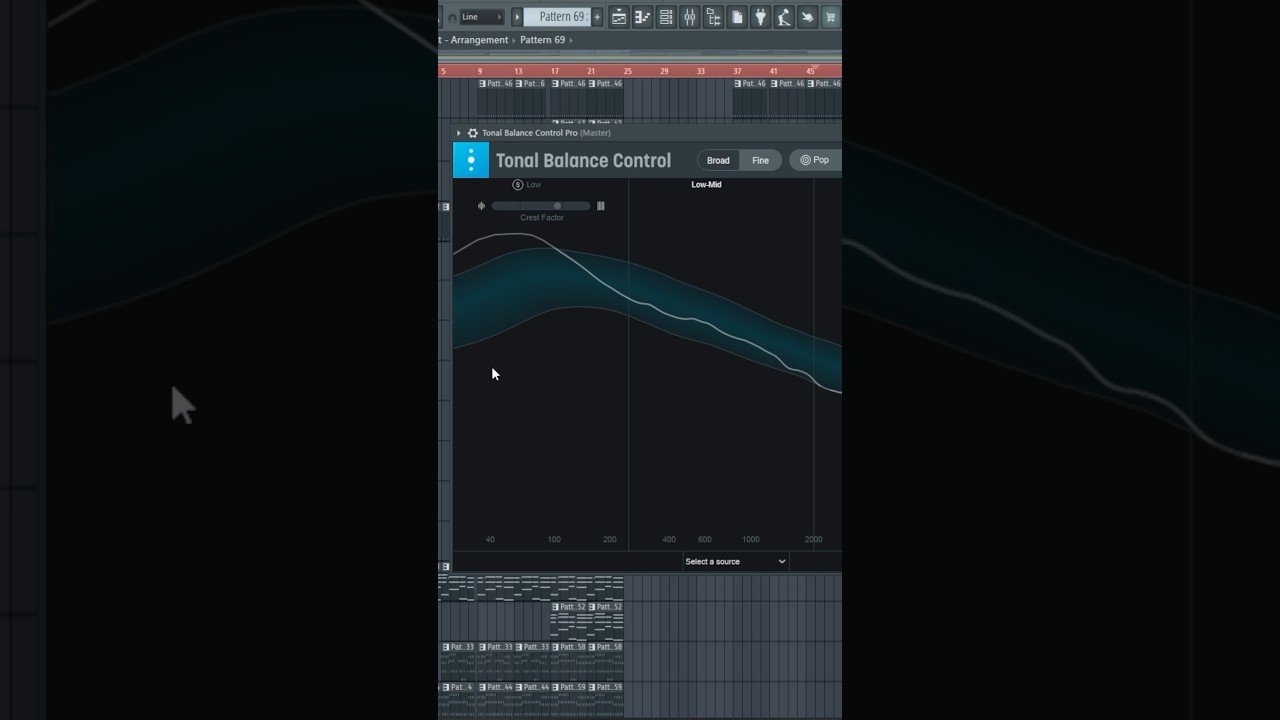
Task: Click the 40 frequency label
Action: click(490, 539)
